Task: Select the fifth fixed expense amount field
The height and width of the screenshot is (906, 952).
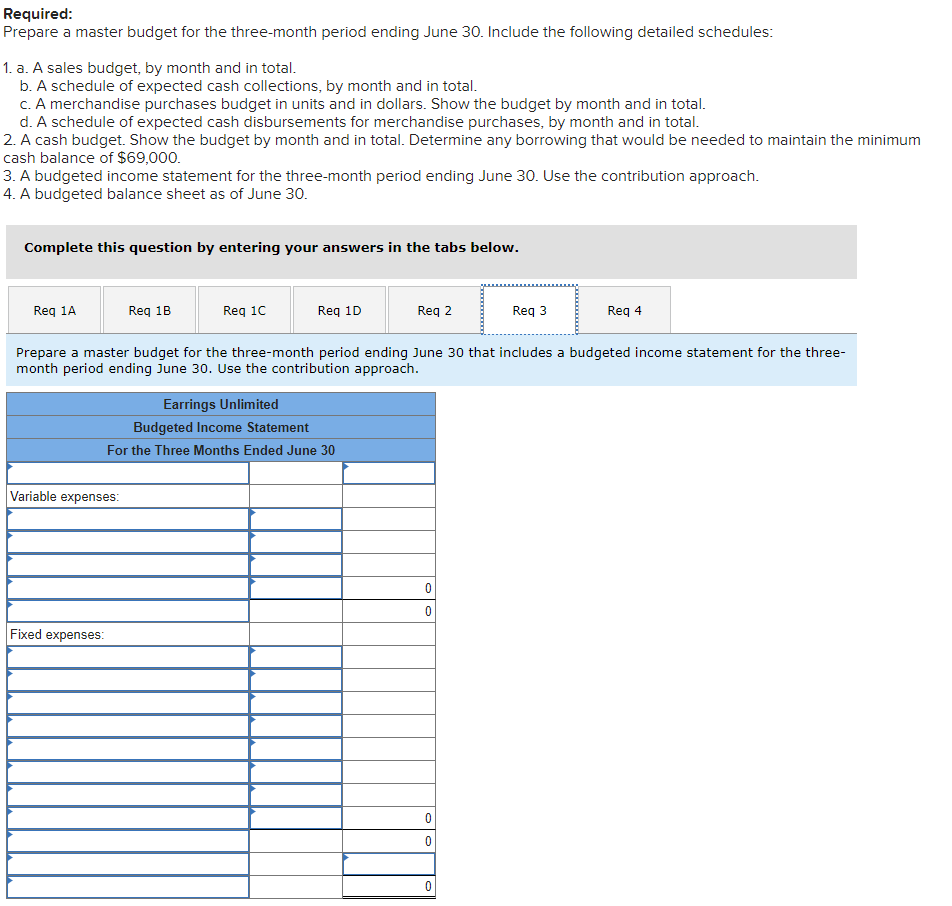Action: pos(296,749)
